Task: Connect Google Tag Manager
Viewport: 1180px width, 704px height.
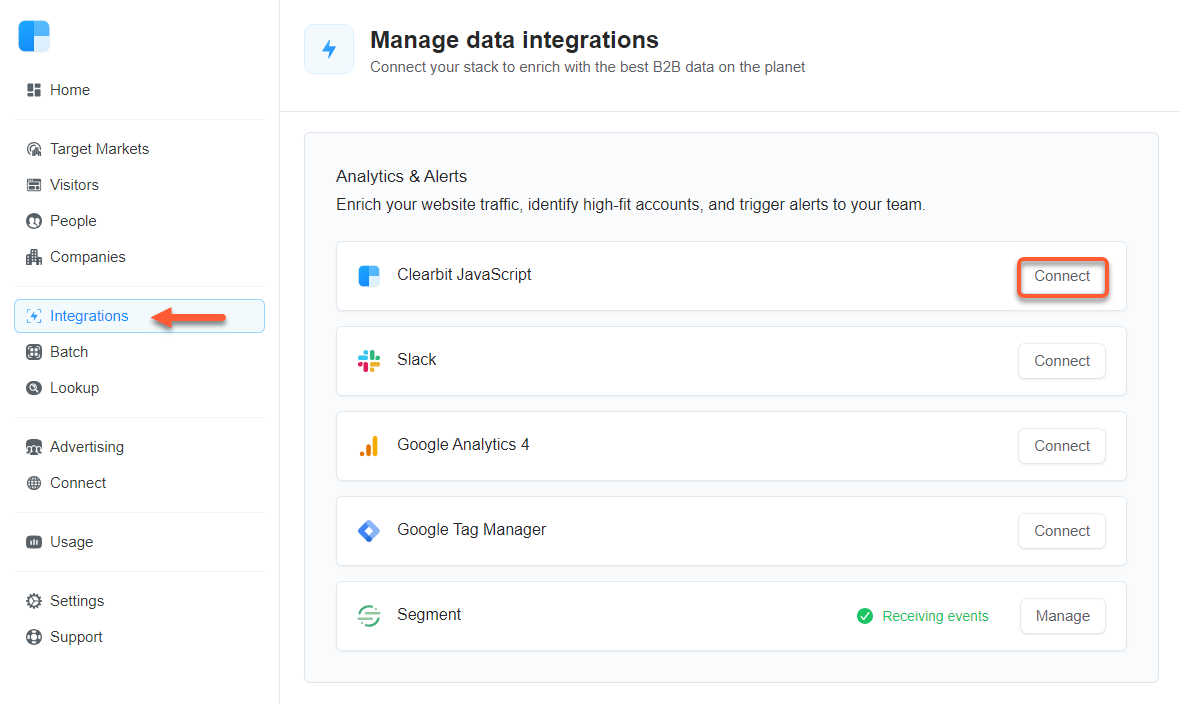Action: click(x=1062, y=532)
